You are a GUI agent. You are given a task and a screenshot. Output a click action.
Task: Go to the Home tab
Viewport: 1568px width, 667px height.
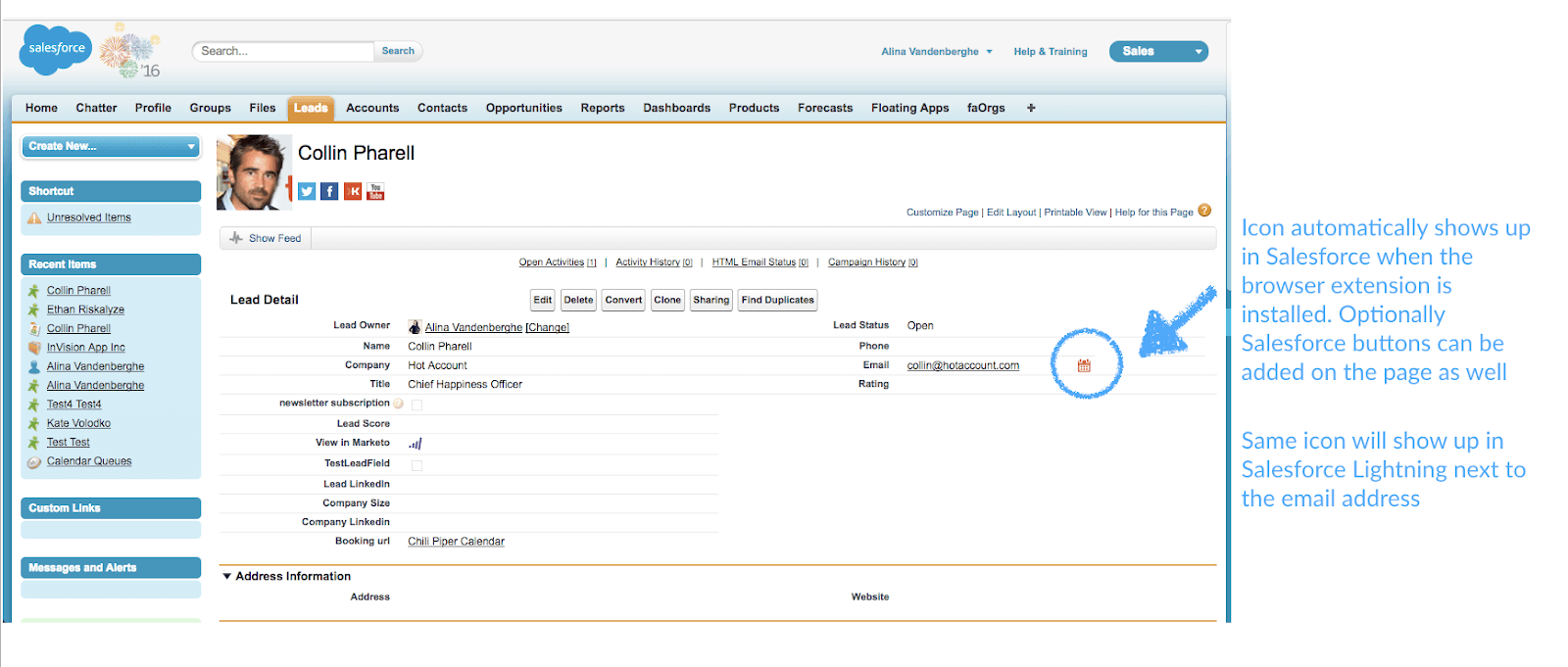tap(41, 108)
